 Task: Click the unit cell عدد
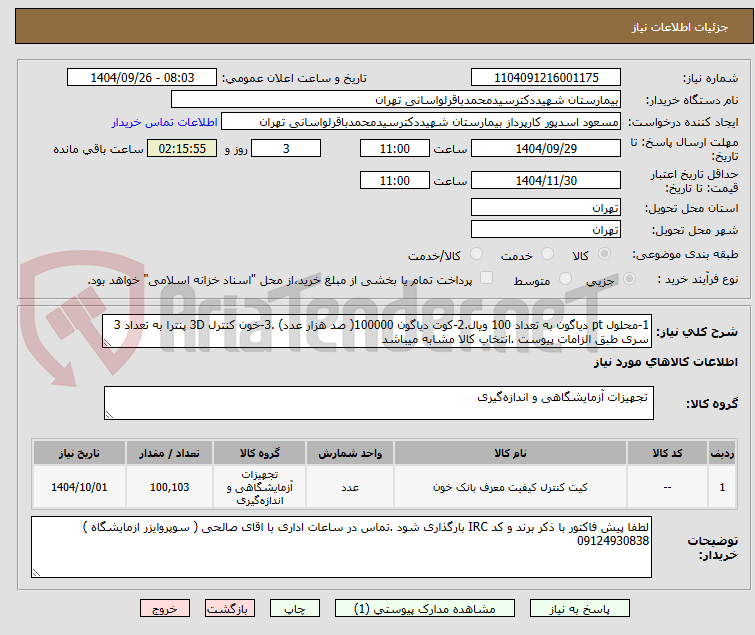click(350, 487)
